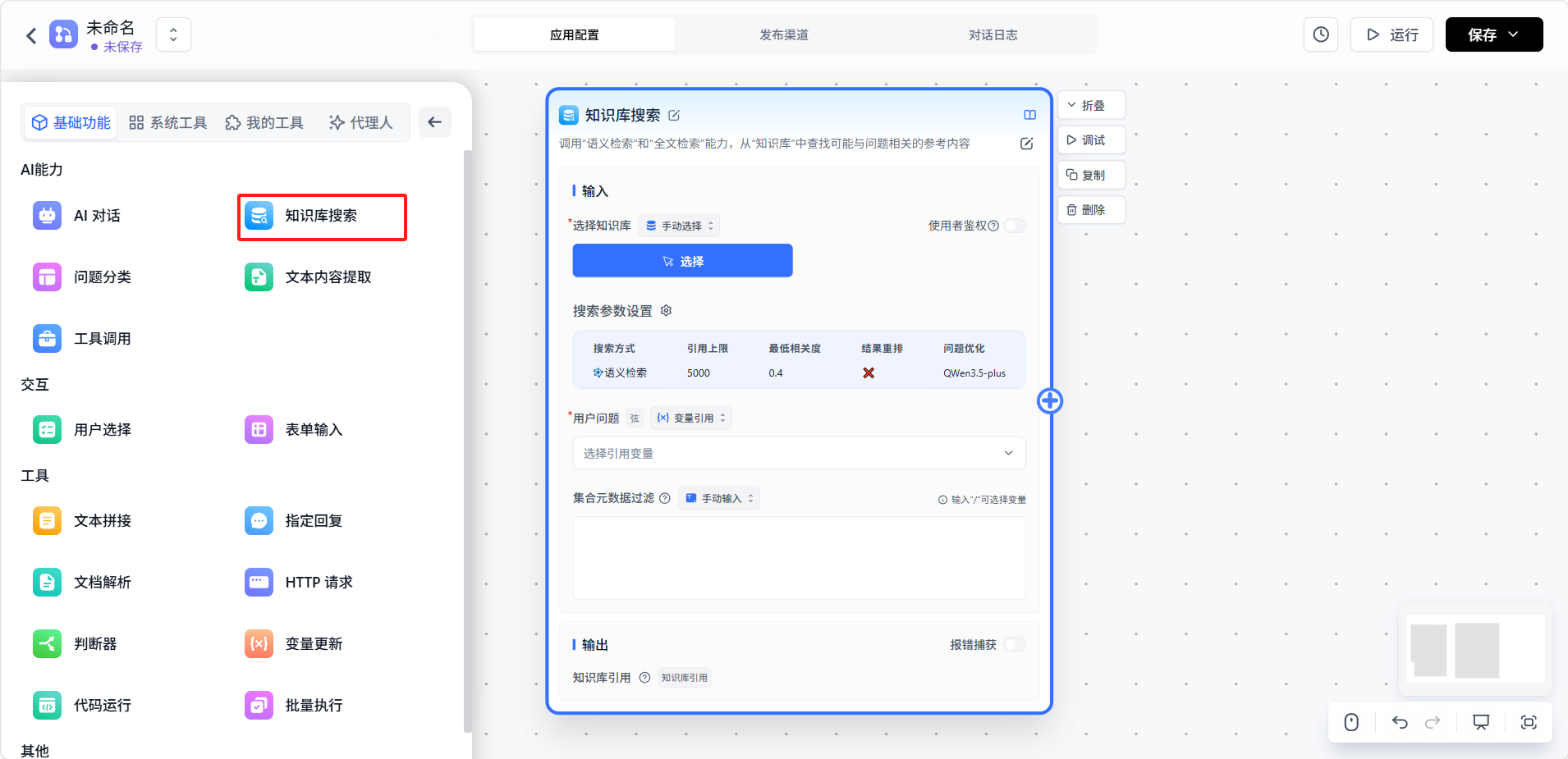Click the blue 选择 knowledge base button
Image resolution: width=1568 pixels, height=759 pixels.
[x=682, y=261]
